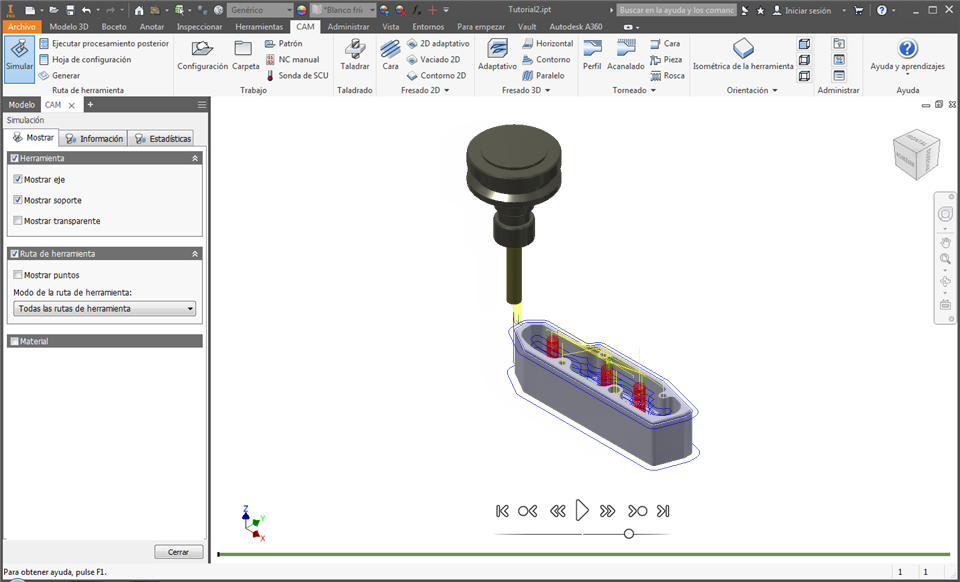Select the pan hand navigation tool
This screenshot has width=960, height=582.
945,242
